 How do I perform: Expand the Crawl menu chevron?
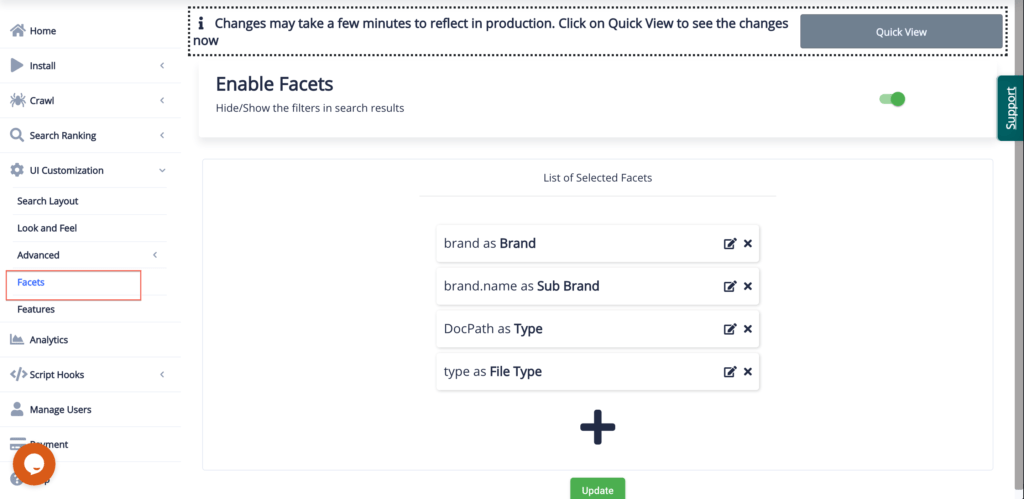click(162, 101)
